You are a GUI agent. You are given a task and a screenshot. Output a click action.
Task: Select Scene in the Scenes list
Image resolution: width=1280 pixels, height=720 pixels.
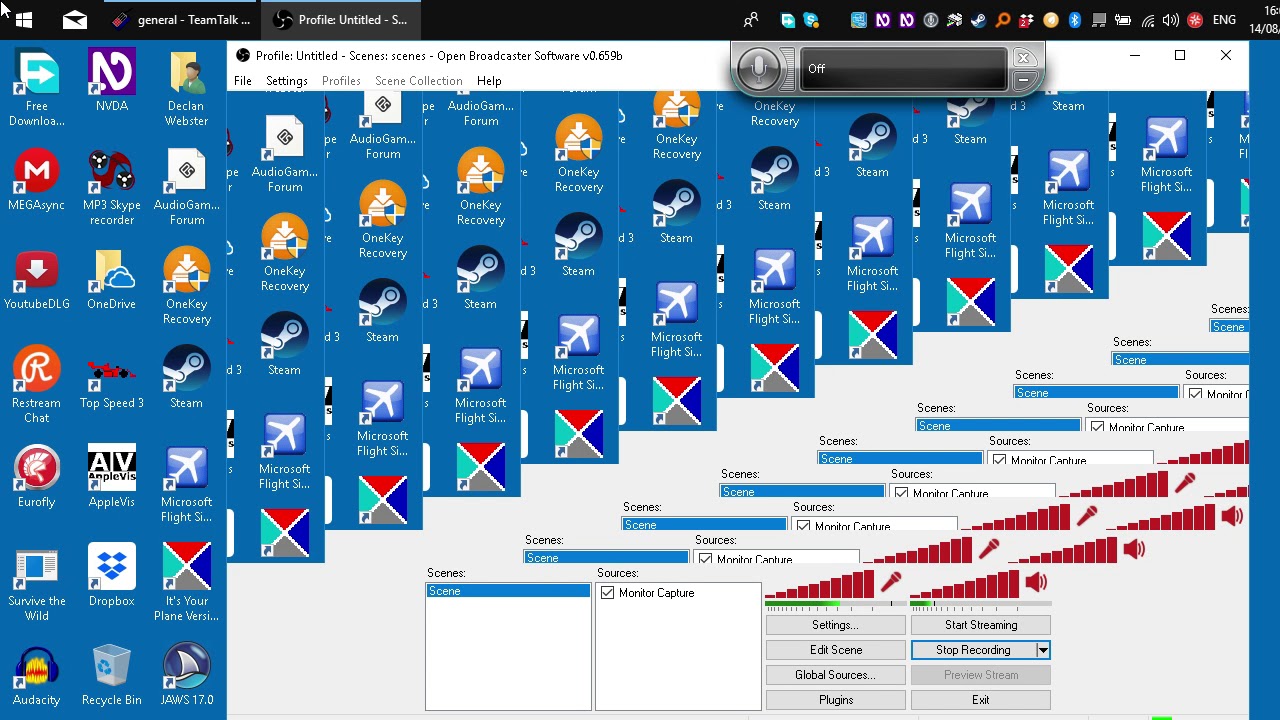(x=508, y=591)
